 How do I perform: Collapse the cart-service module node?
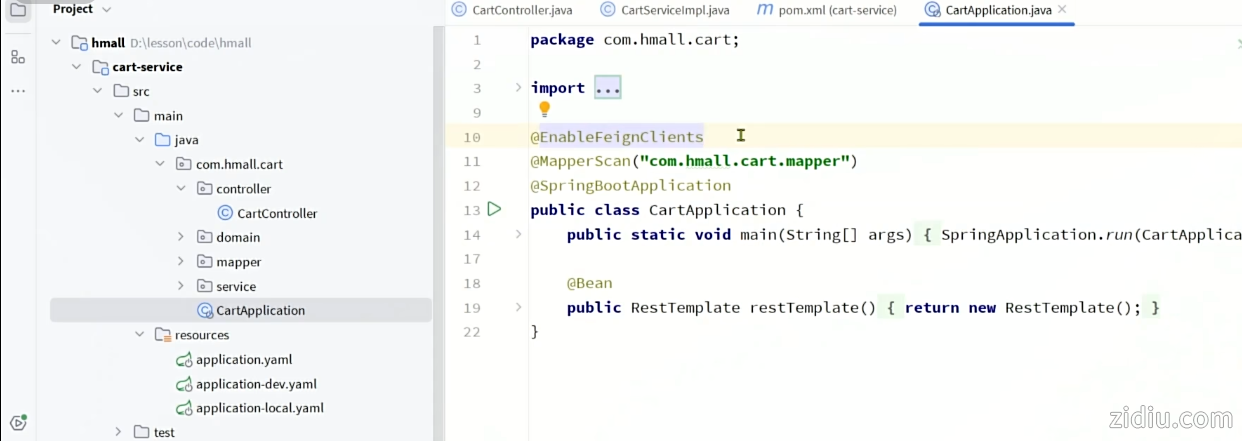76,67
